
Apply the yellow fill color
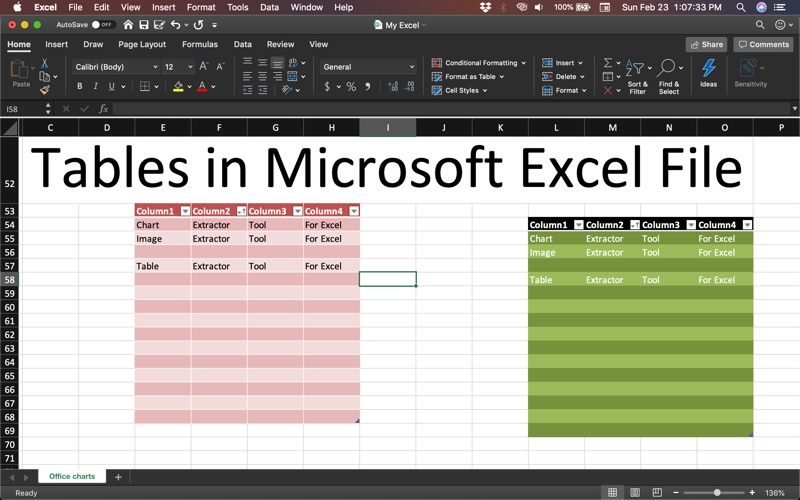pyautogui.click(x=178, y=87)
